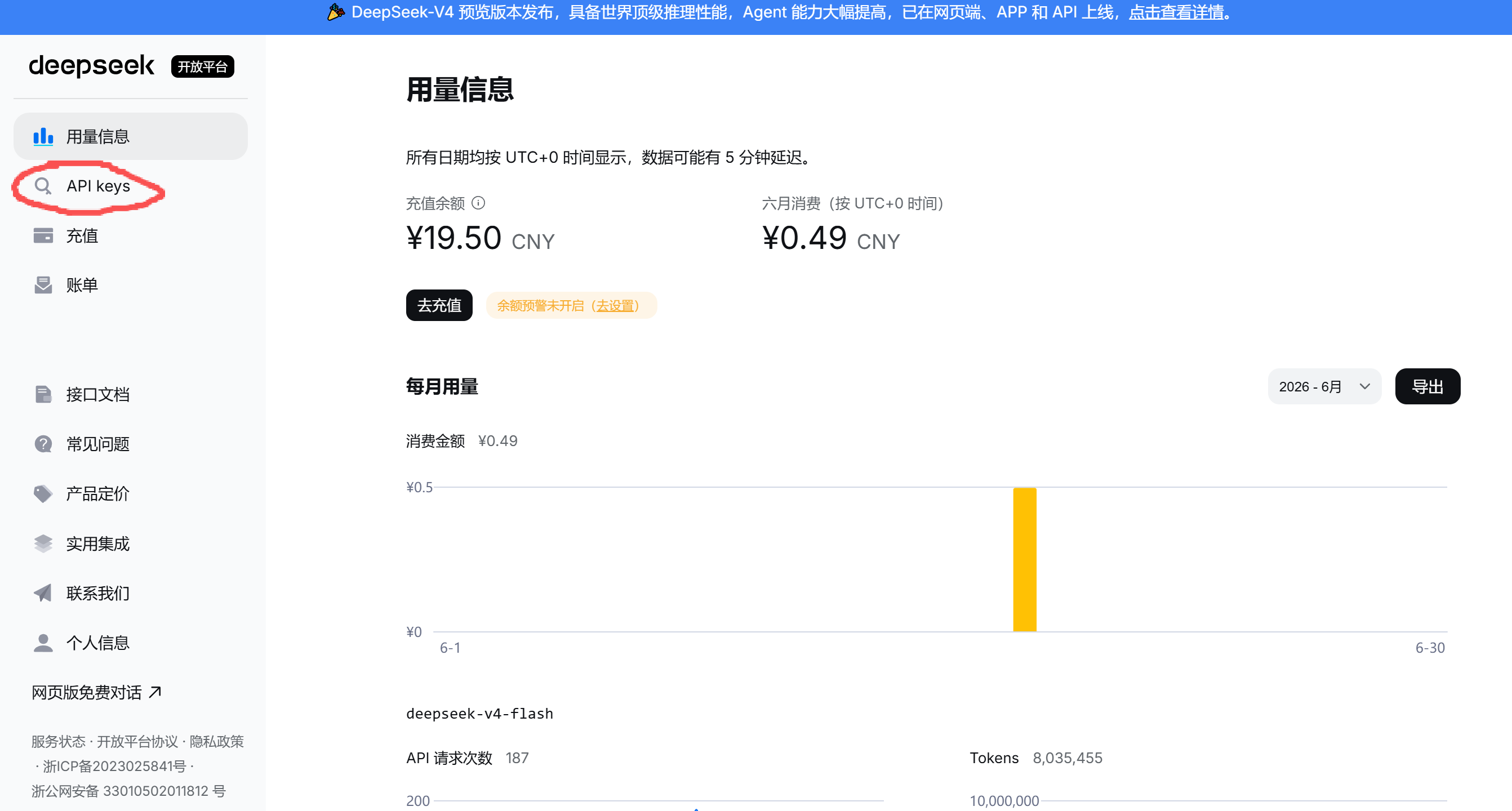Click the person icon for 个人信息

[x=43, y=643]
